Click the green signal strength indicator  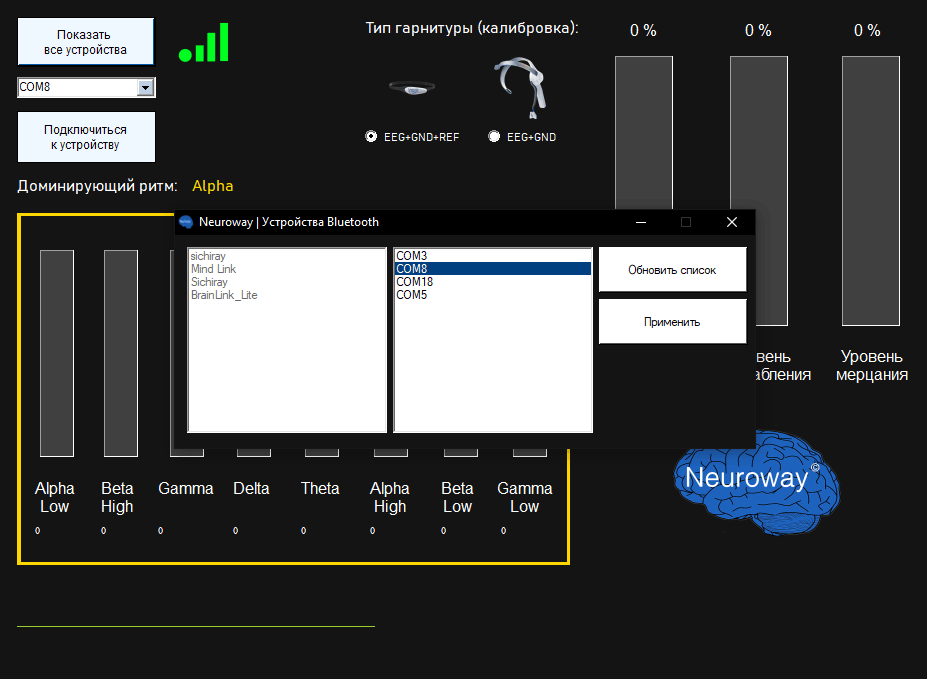click(203, 42)
